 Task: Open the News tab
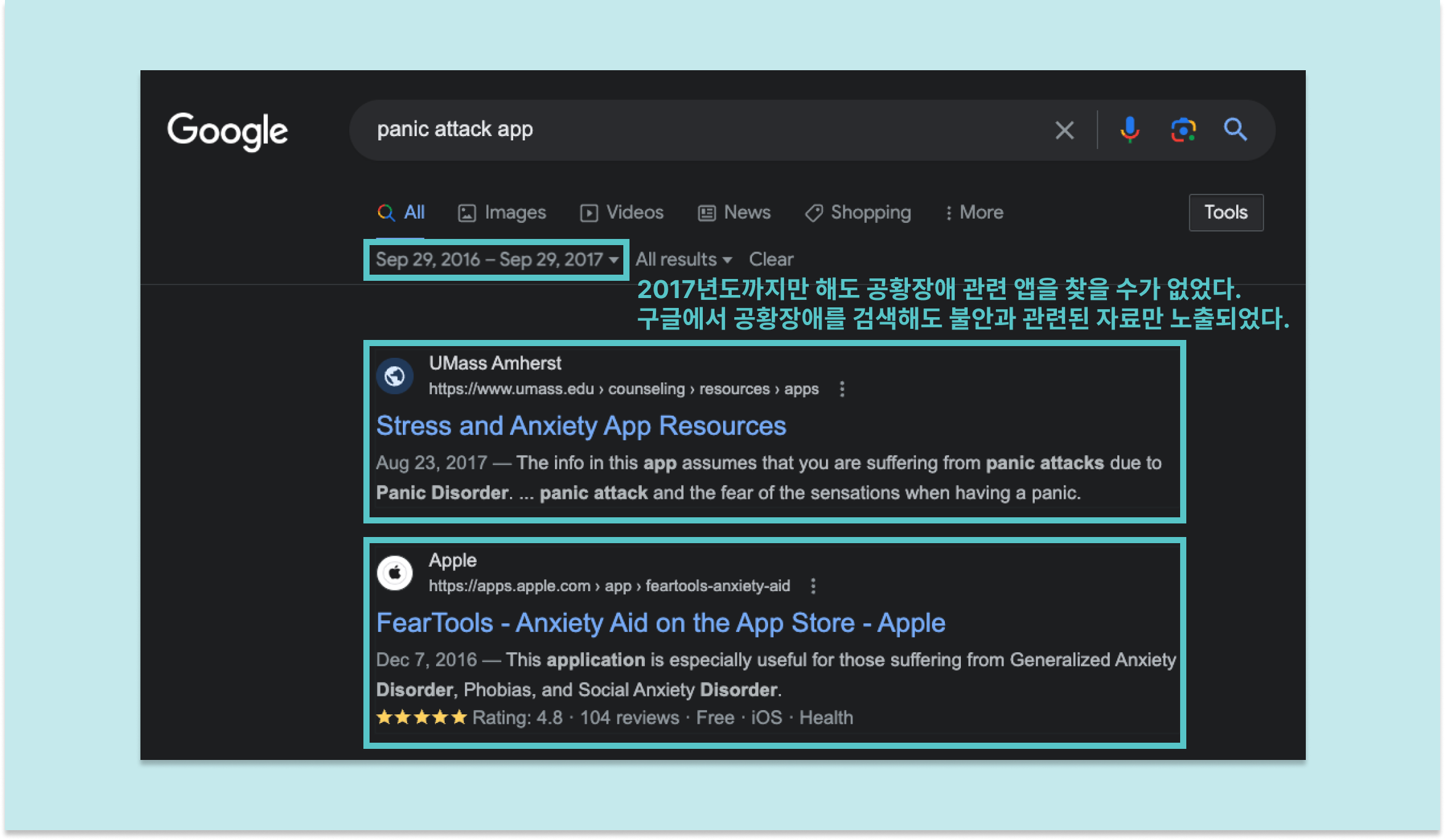click(x=734, y=212)
